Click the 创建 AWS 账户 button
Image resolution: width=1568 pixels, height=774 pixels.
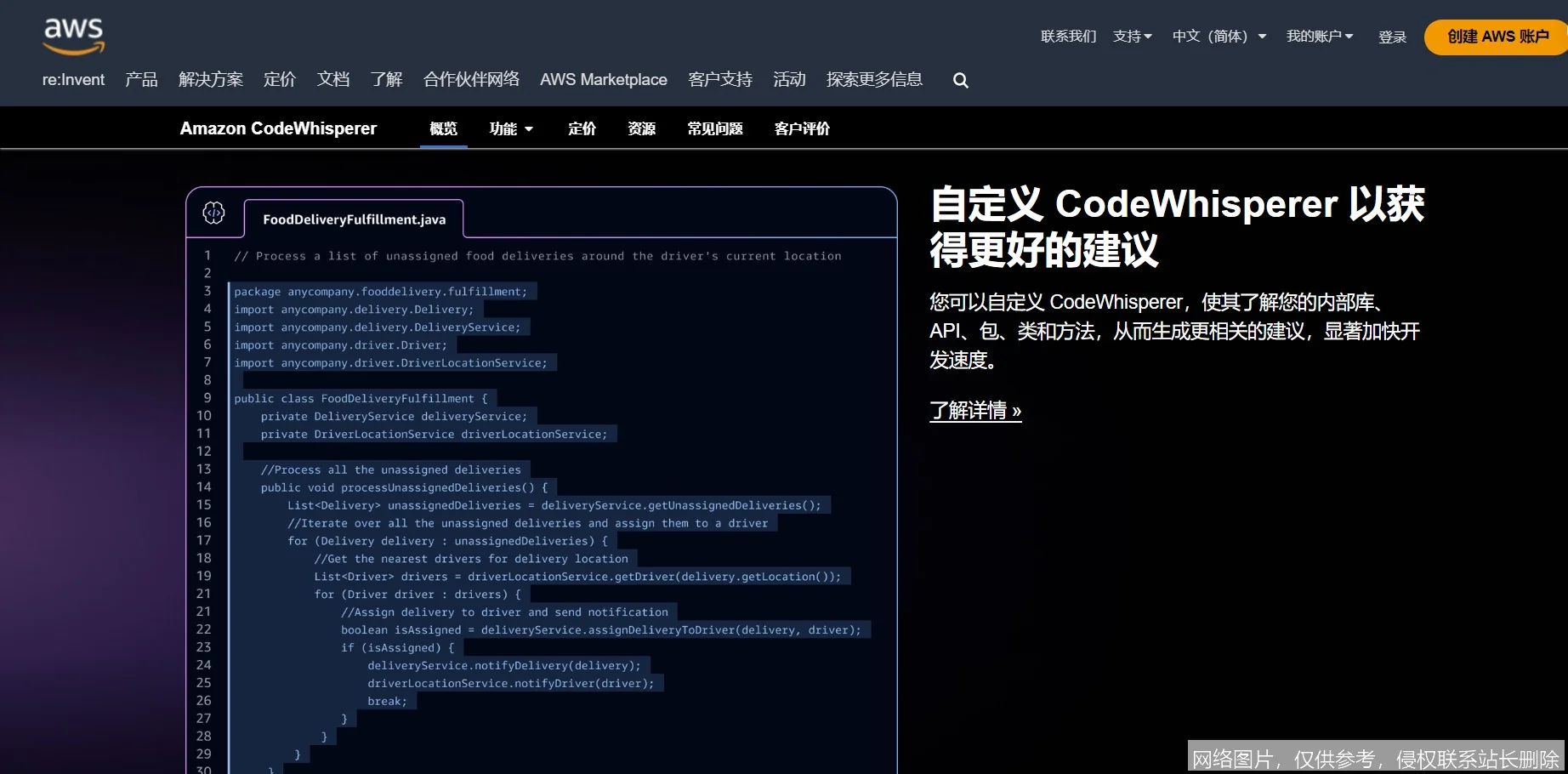(x=1497, y=37)
